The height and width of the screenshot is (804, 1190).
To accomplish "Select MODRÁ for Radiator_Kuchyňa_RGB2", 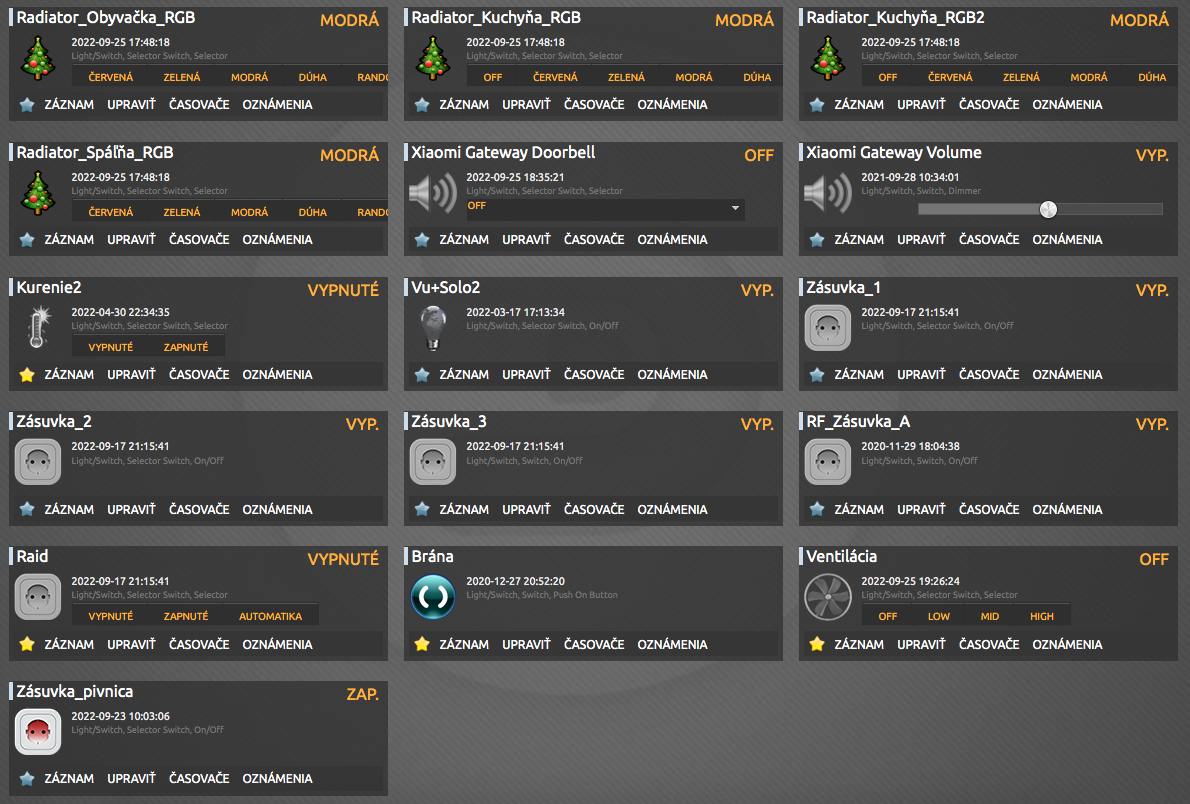I will pyautogui.click(x=1088, y=77).
